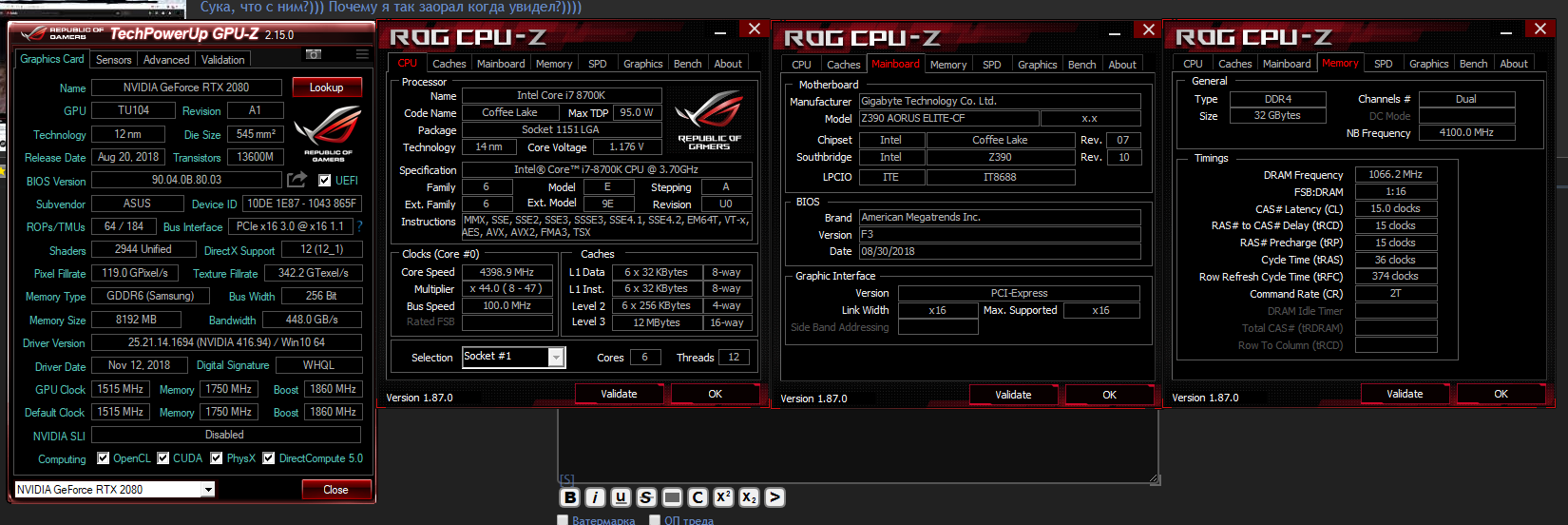Screen dimensions: 1568x525
Task: Toggle the DirectCompute 5.0 checkbox
Action: pos(269,457)
